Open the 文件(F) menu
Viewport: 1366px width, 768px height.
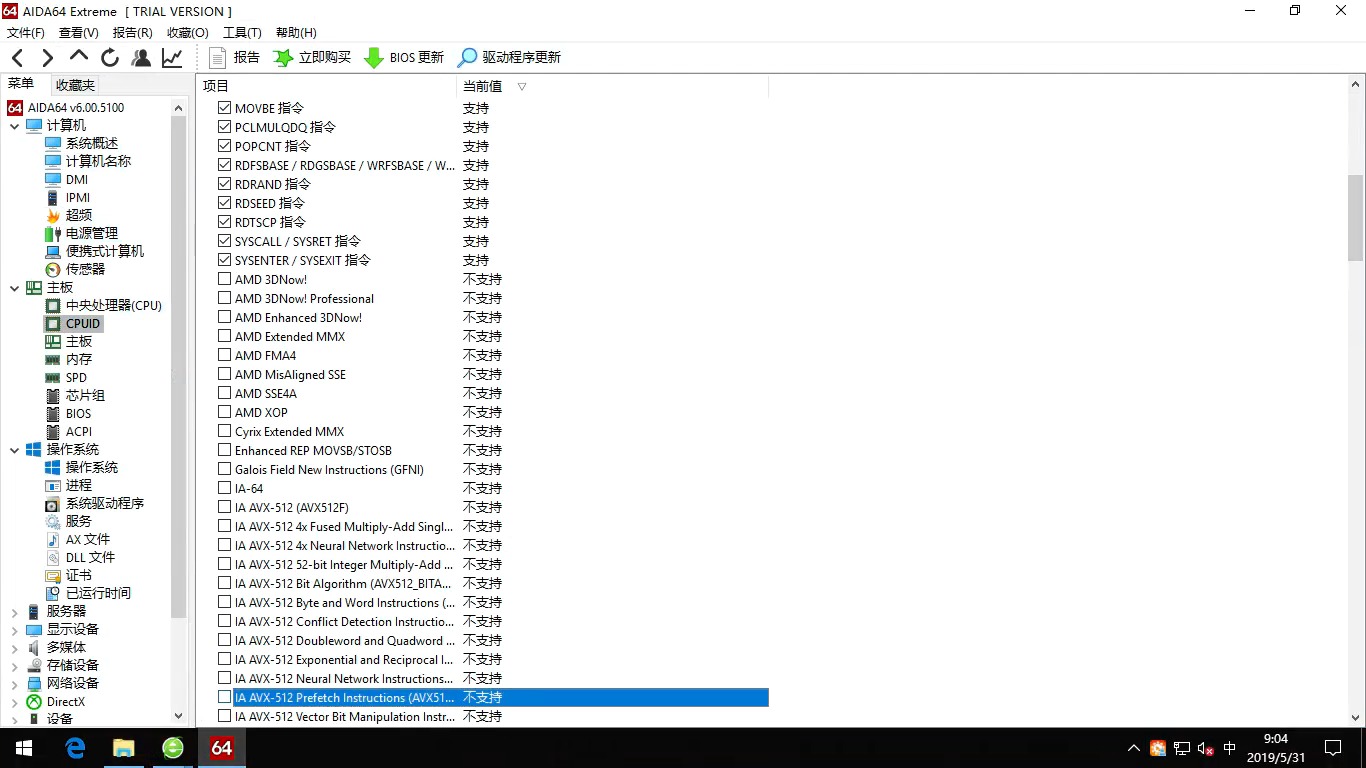pos(26,33)
